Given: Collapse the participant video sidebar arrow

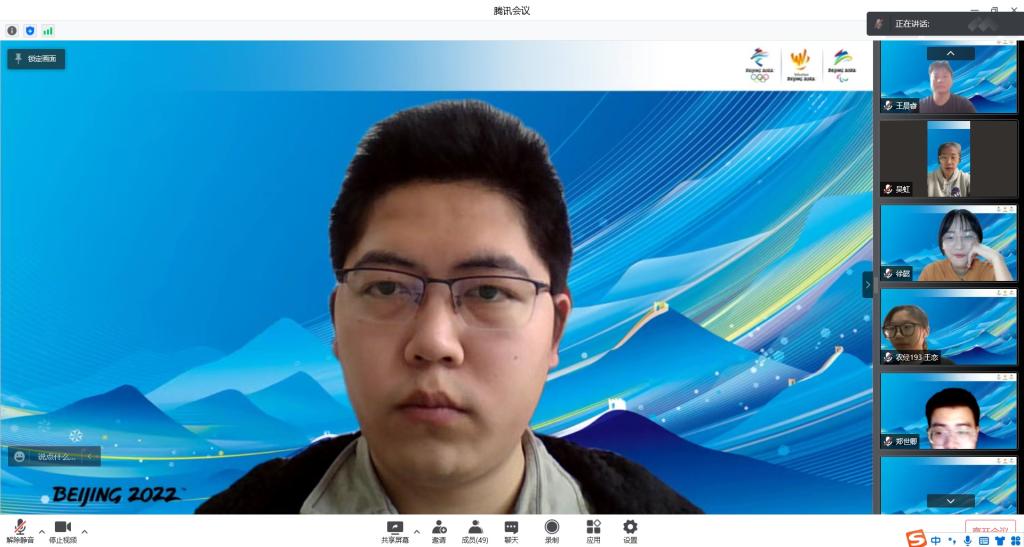Looking at the screenshot, I should 867,285.
